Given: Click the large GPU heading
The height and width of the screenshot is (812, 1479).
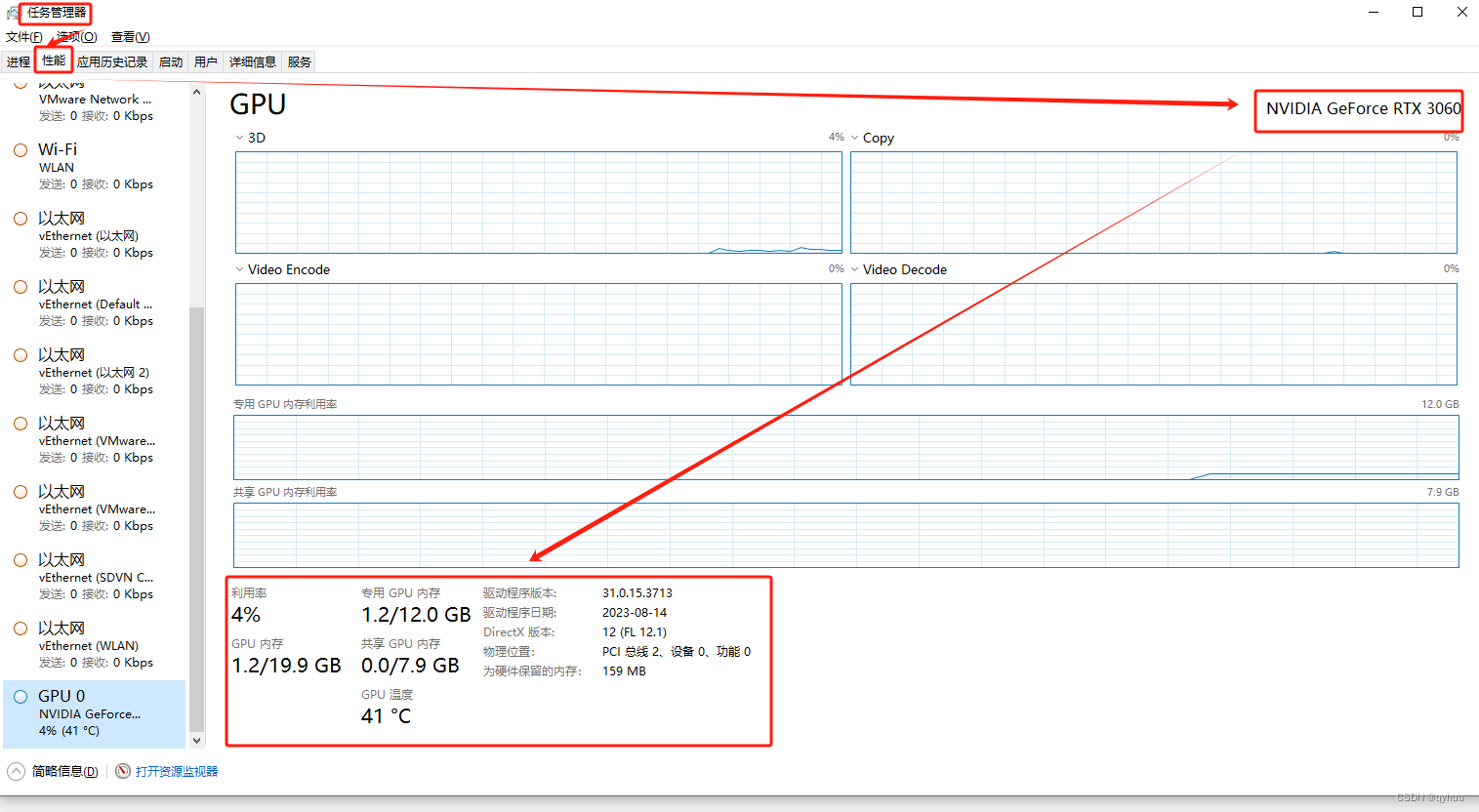Looking at the screenshot, I should tap(258, 104).
